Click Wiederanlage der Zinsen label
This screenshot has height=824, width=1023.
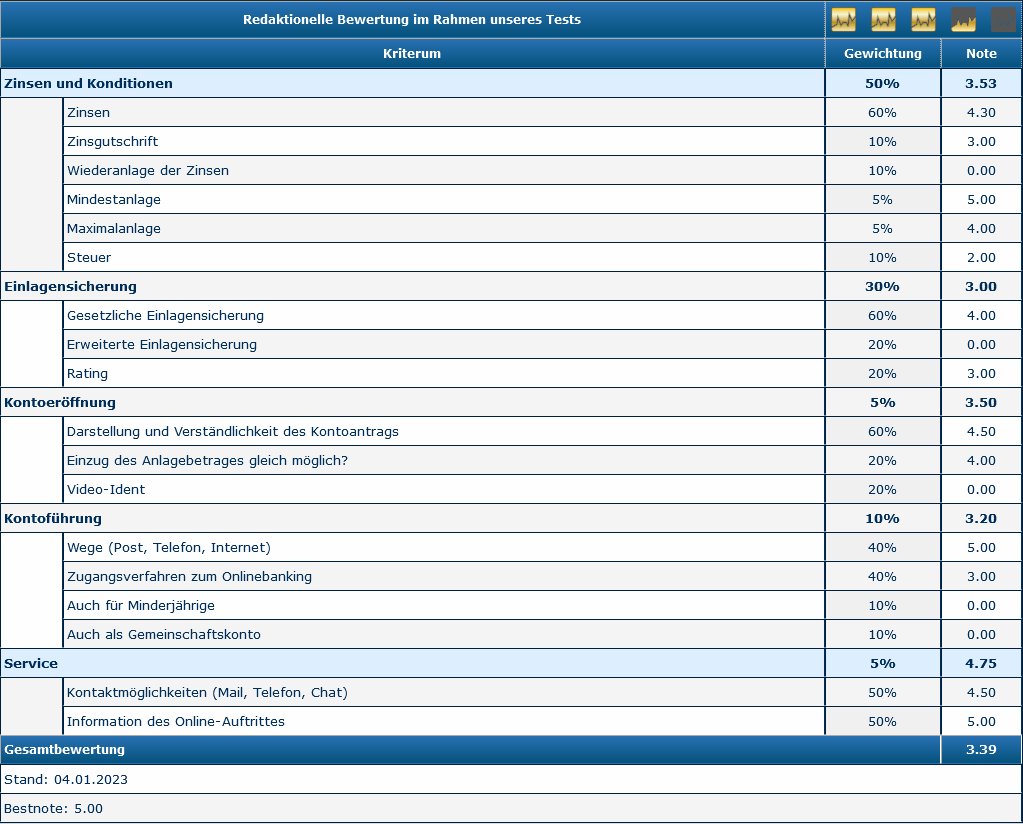(147, 170)
